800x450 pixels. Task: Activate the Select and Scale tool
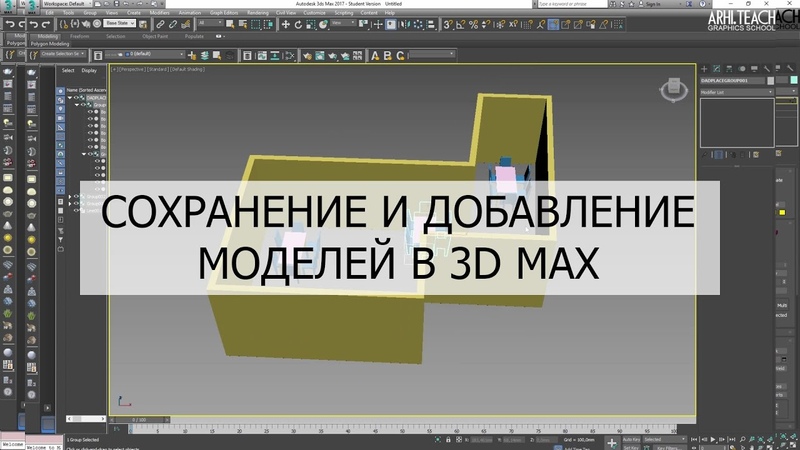pos(311,24)
